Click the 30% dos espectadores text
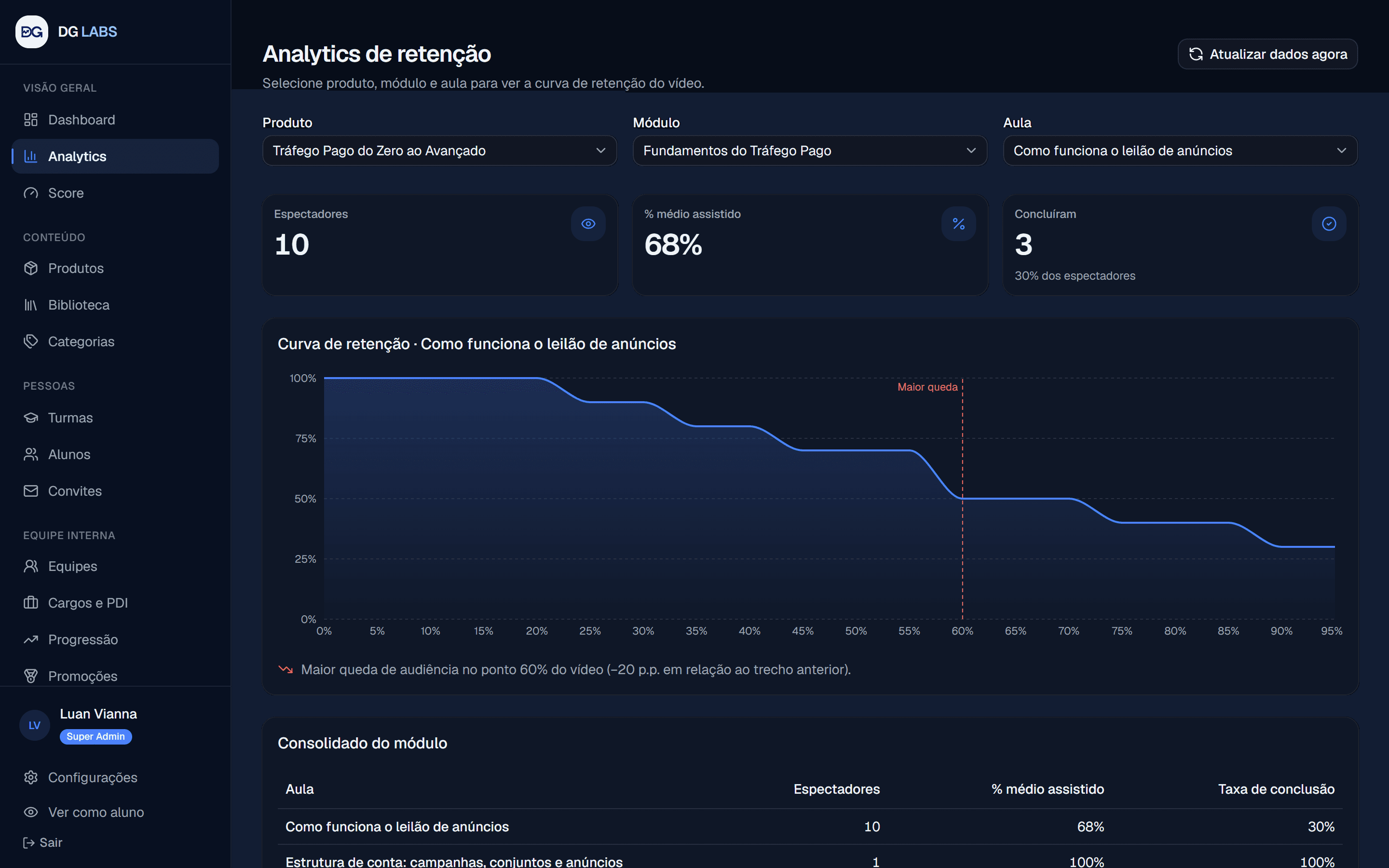 tap(1075, 275)
